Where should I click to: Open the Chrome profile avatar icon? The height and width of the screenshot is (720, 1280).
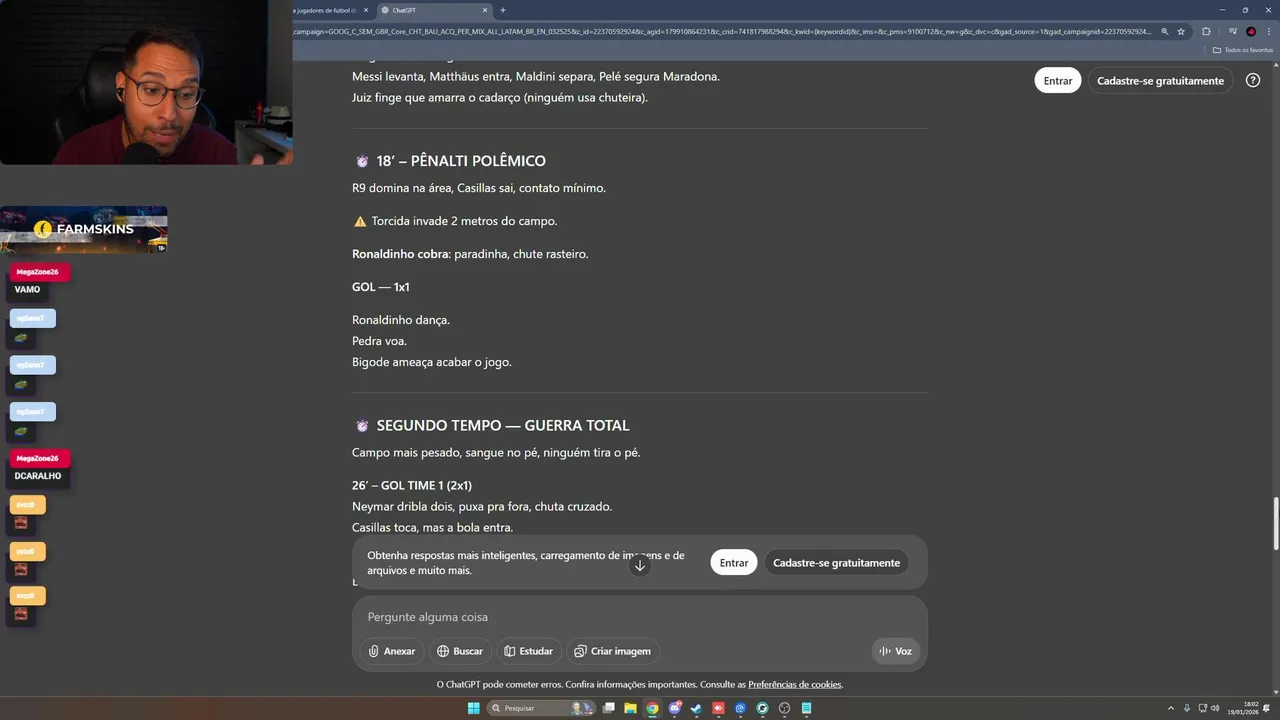pos(1251,31)
